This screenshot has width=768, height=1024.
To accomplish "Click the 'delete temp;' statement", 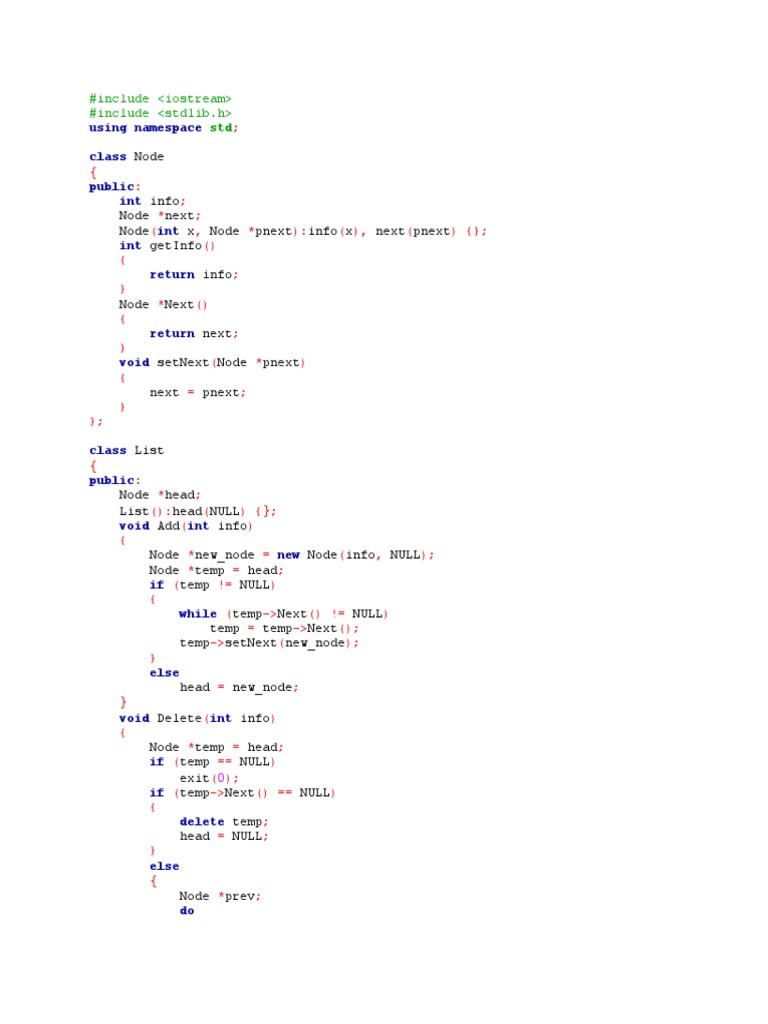I will coord(224,822).
